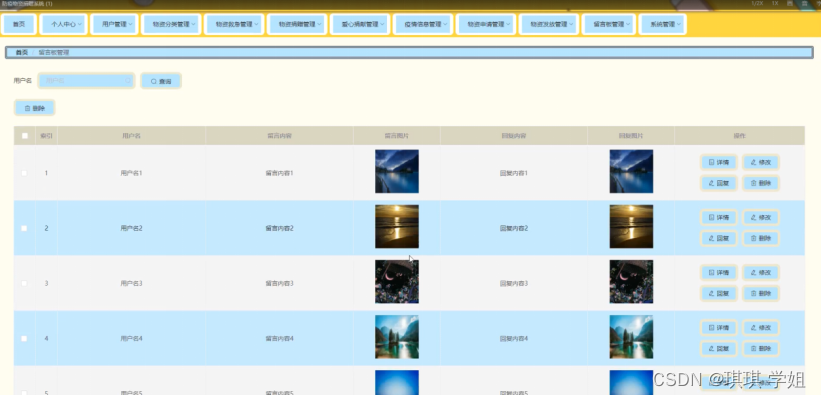Image resolution: width=821 pixels, height=398 pixels.
Task: Open the 留言图片 lake thumbnail in row 4
Action: pos(397,337)
